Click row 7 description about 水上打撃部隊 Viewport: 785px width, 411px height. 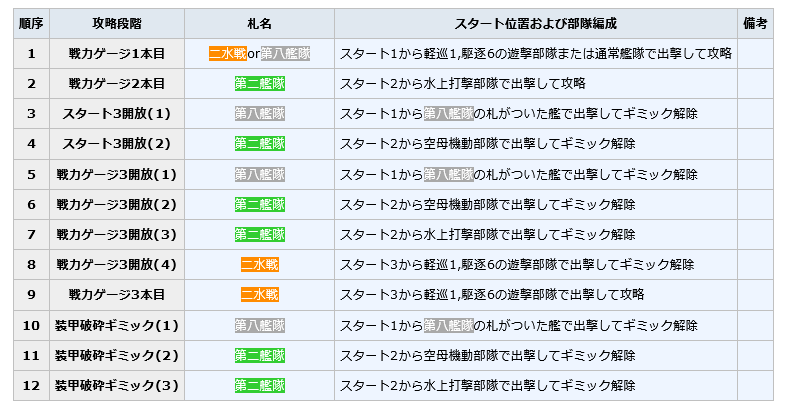click(488, 234)
